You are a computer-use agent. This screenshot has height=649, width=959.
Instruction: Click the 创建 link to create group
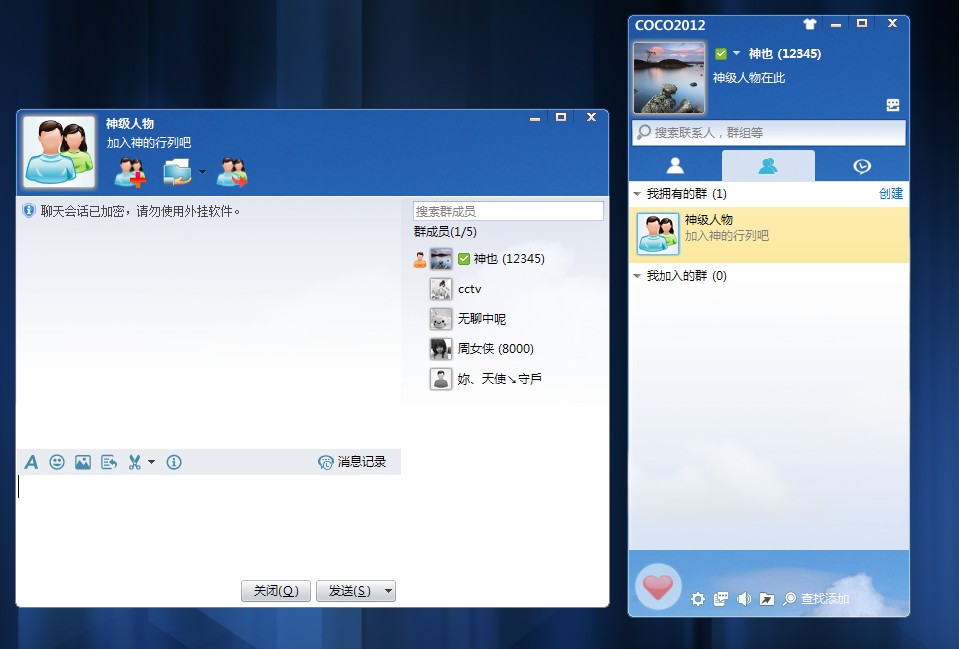pyautogui.click(x=890, y=194)
